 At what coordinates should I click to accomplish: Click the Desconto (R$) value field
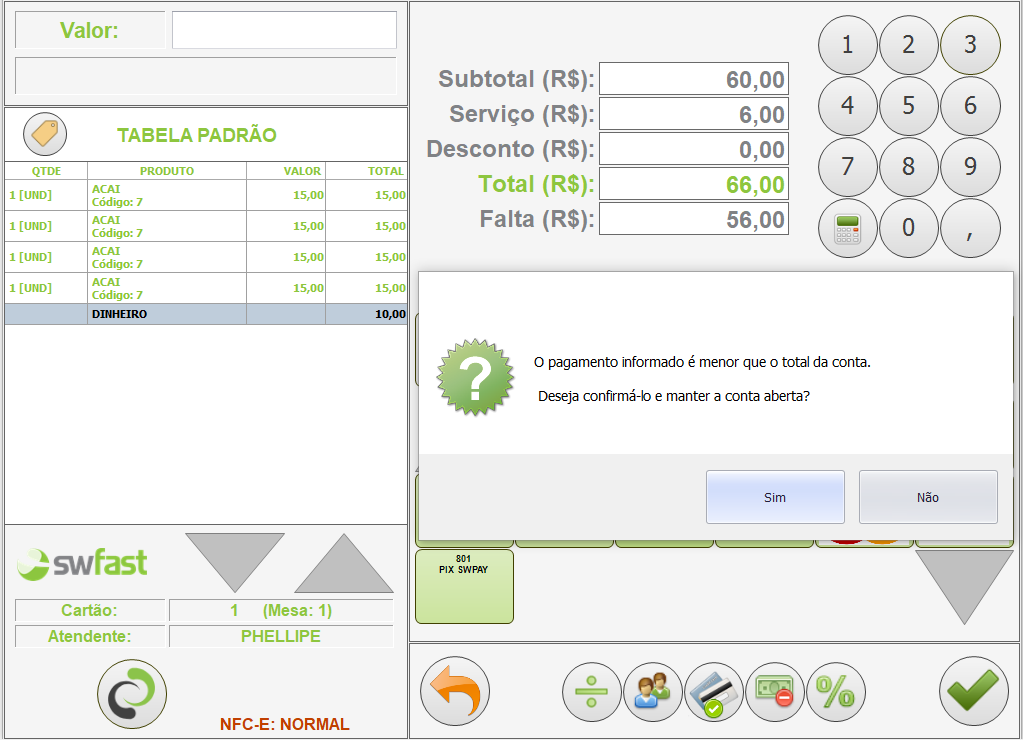694,149
